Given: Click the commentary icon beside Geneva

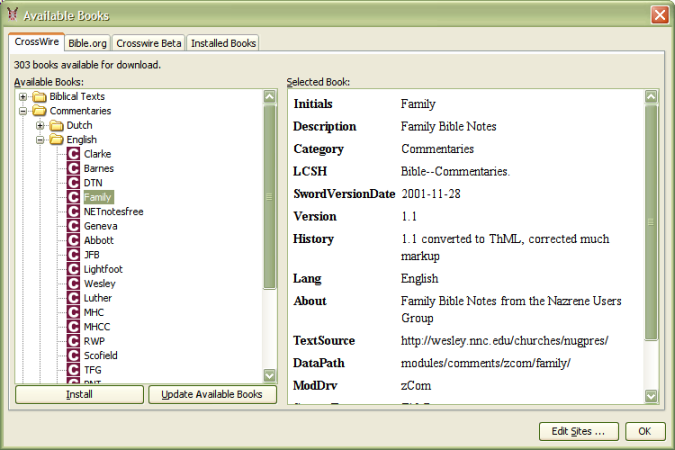Looking at the screenshot, I should [x=73, y=226].
